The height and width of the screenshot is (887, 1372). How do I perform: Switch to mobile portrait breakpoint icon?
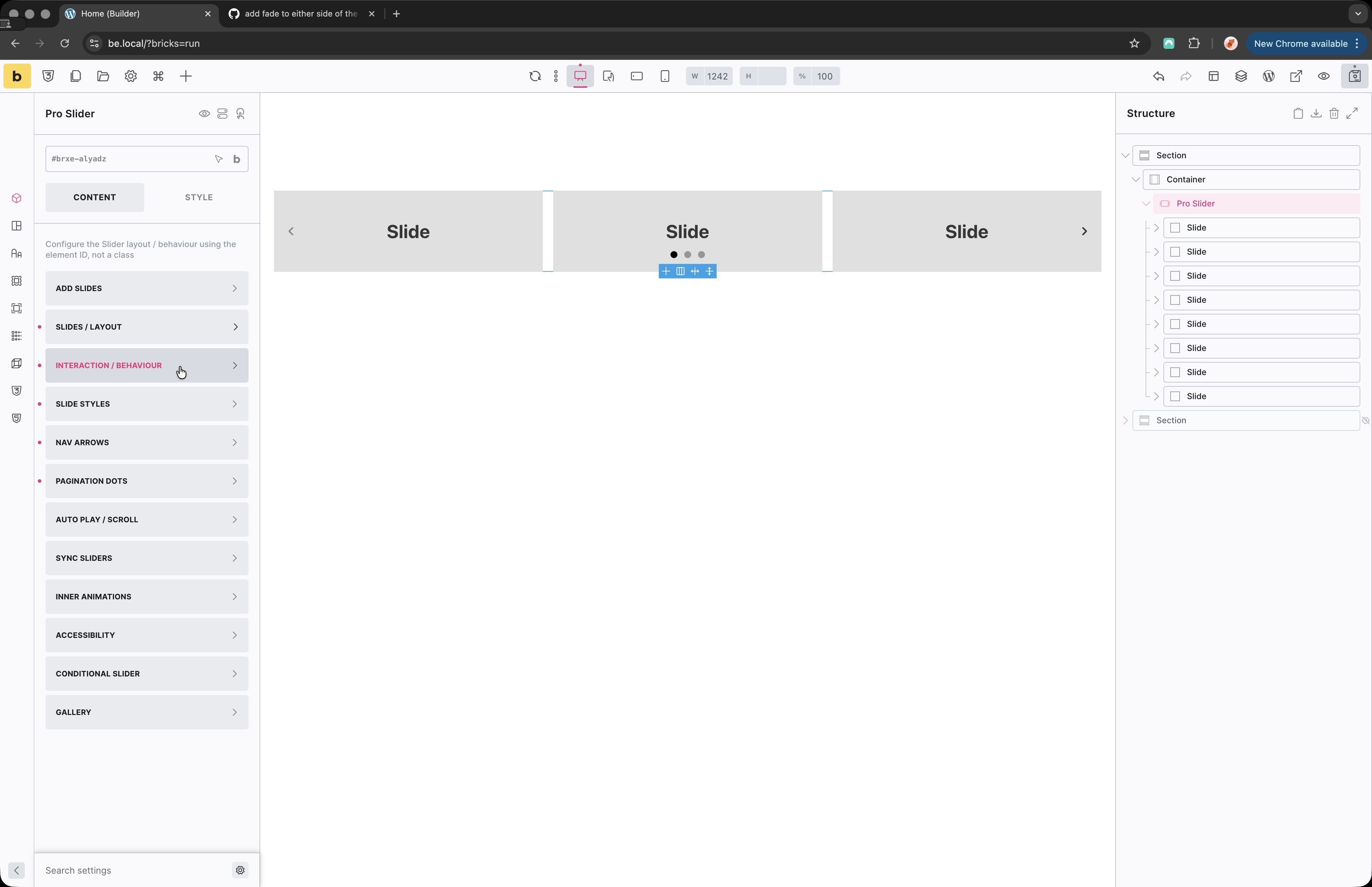point(664,76)
